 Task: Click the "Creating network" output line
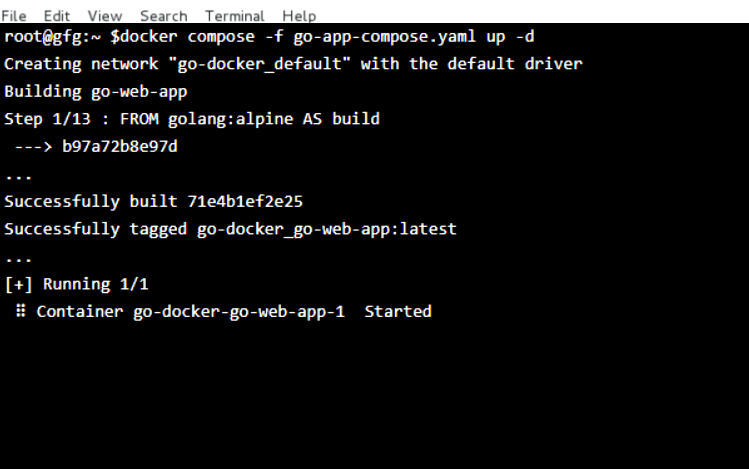click(293, 64)
